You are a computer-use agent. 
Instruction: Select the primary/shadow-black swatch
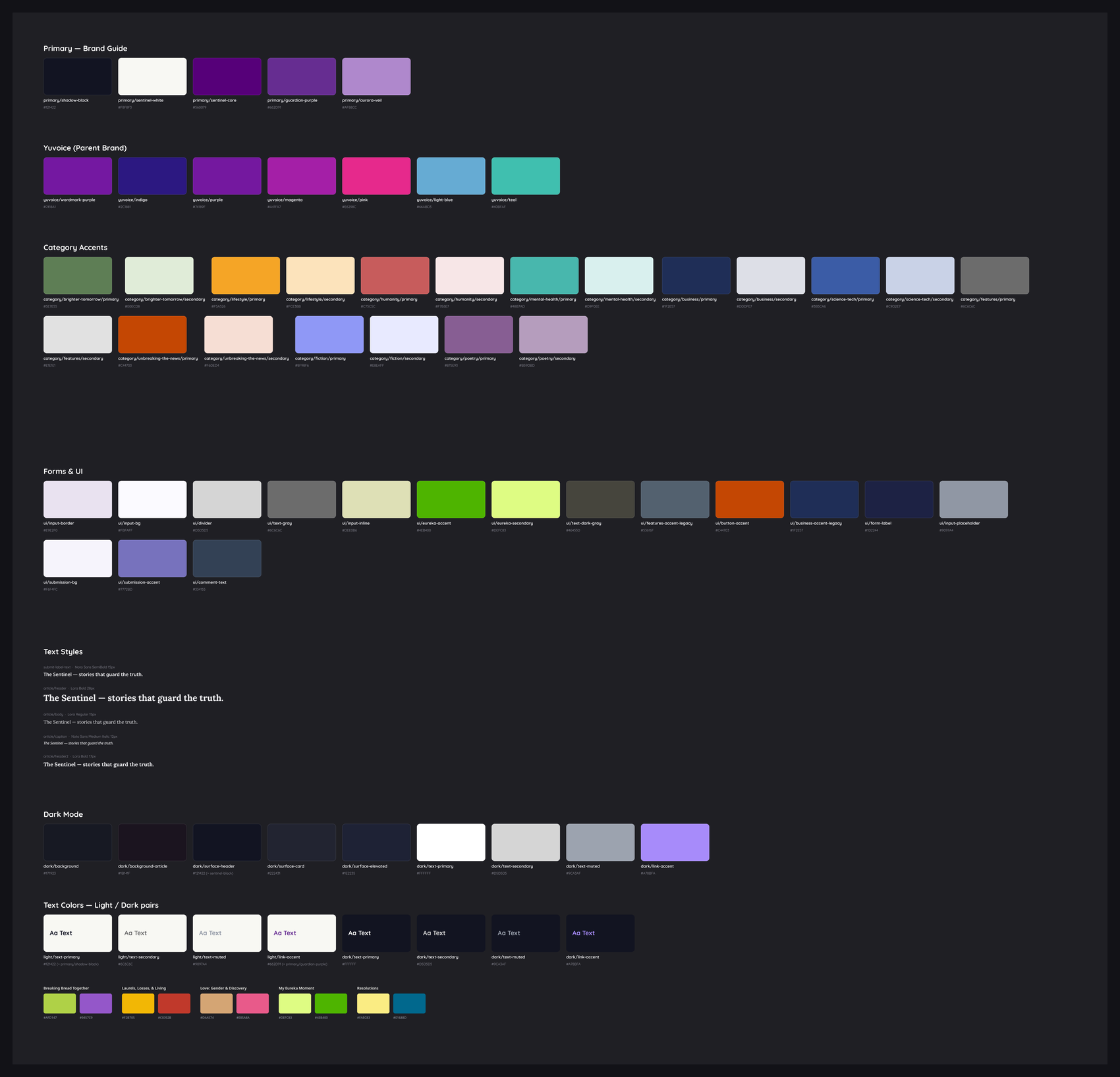pos(78,76)
